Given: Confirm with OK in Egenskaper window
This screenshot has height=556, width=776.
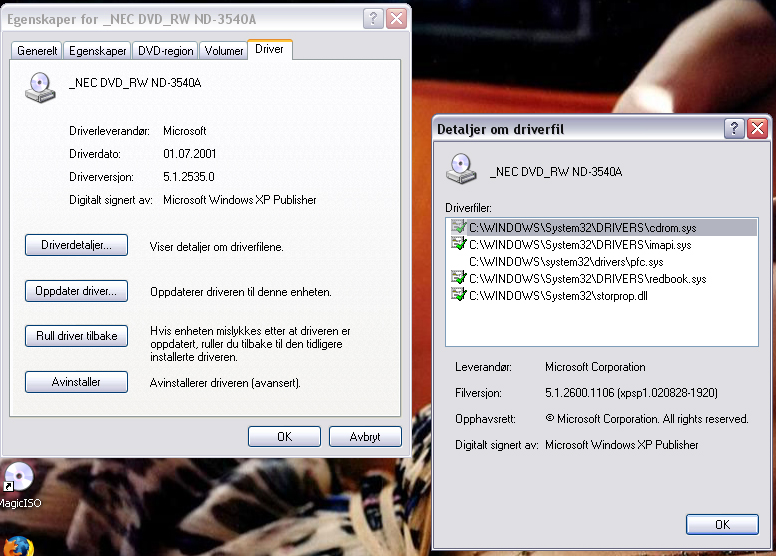Looking at the screenshot, I should (284, 437).
